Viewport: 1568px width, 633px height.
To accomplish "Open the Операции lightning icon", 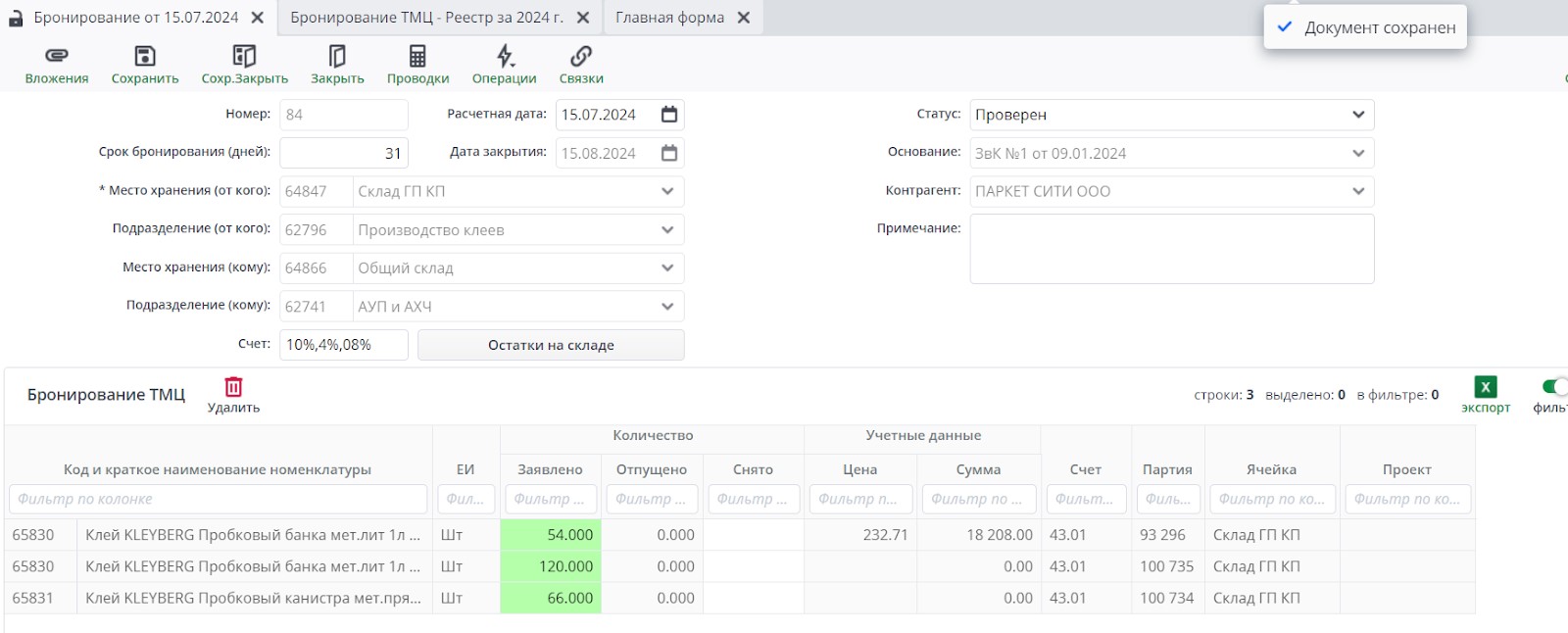I will pos(505,56).
